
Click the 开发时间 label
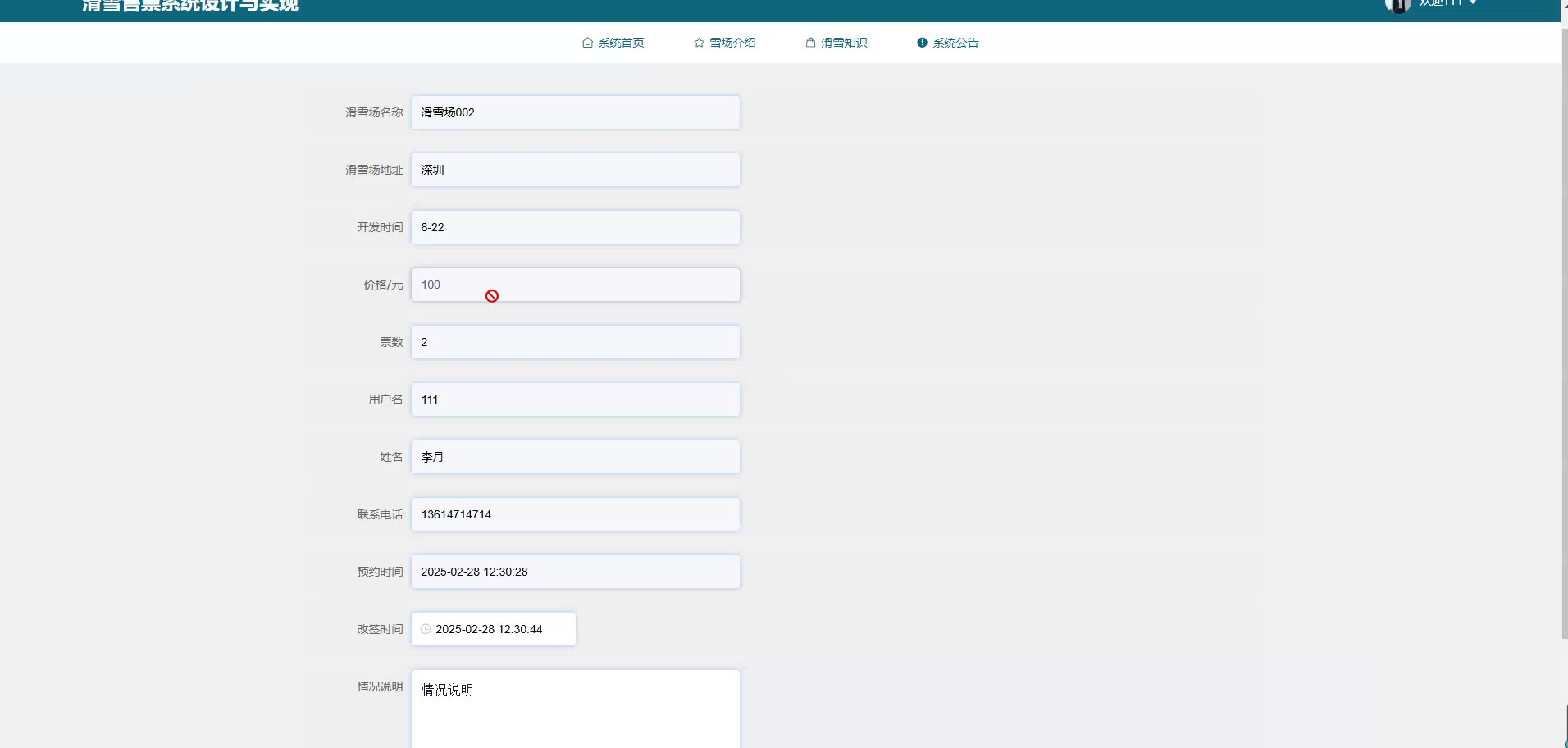(380, 227)
